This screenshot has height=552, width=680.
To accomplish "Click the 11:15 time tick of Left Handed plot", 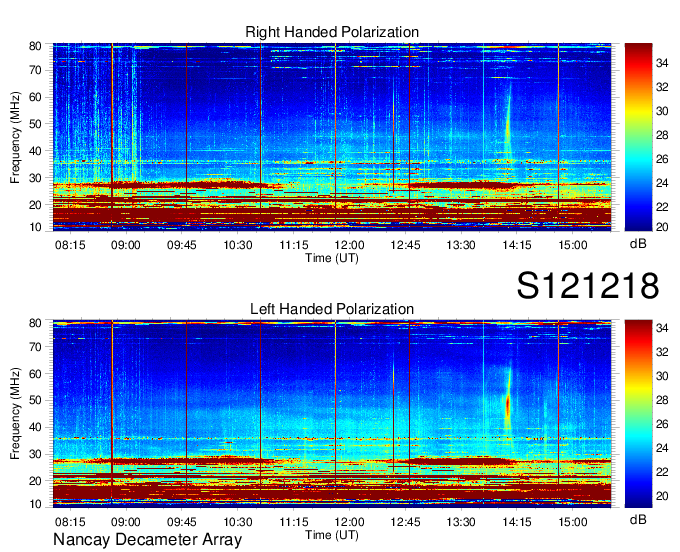I will tap(294, 522).
